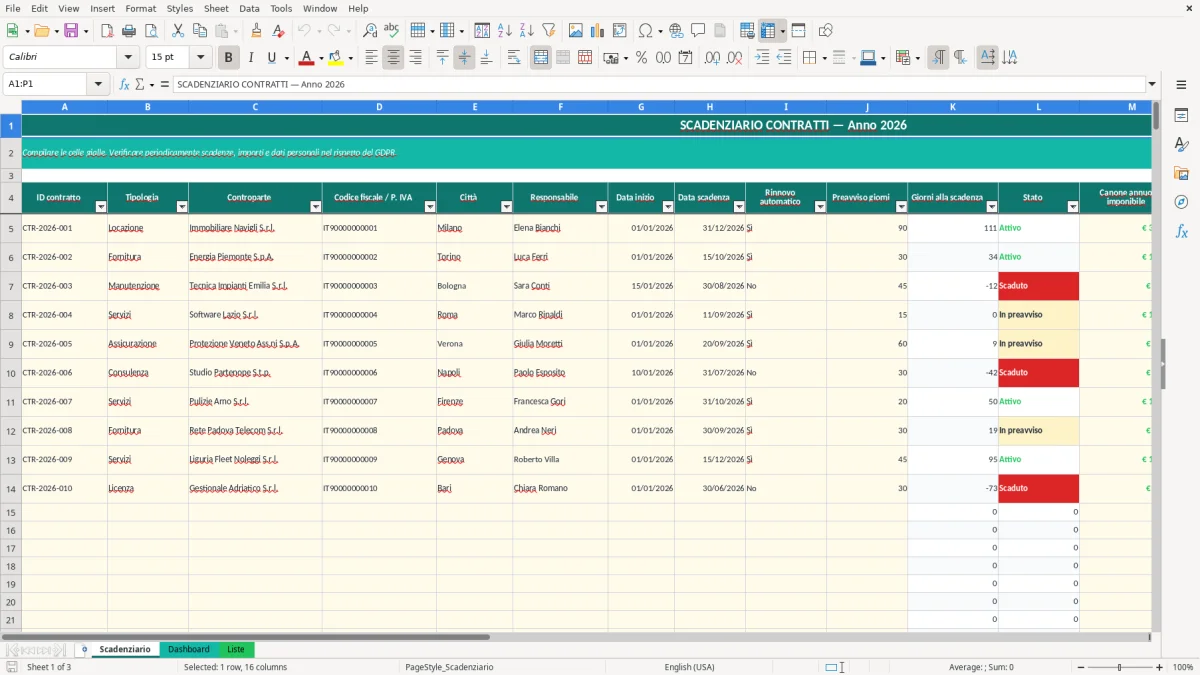Toggle Italic formatting

pos(251,58)
